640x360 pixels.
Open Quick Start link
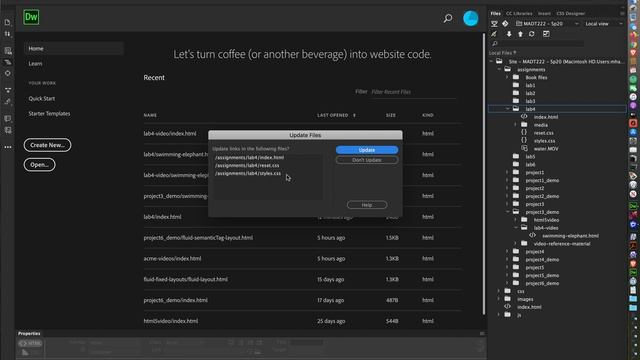(42, 98)
